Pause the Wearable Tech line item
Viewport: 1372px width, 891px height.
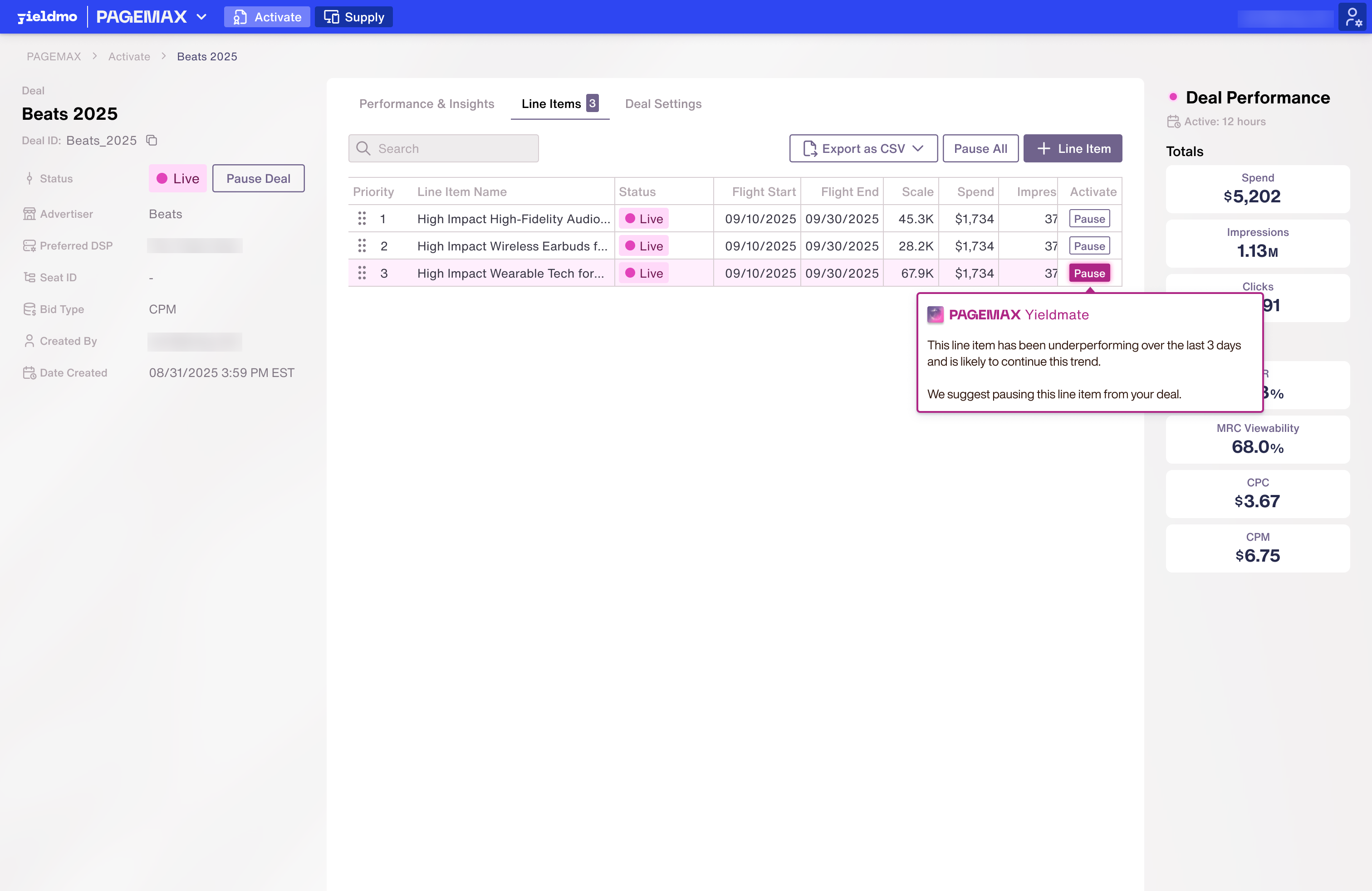tap(1089, 273)
